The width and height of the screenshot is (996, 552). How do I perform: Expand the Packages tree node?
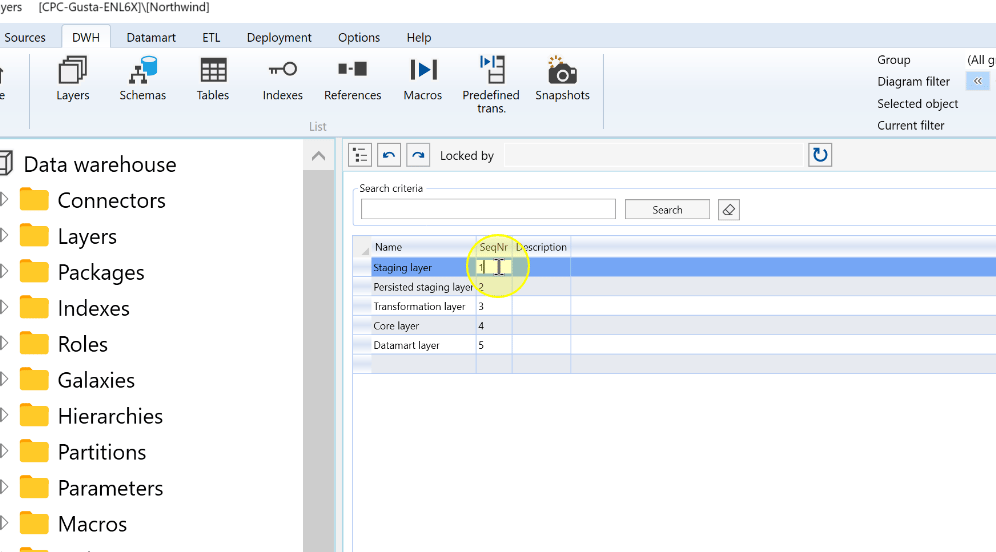click(x=4, y=271)
